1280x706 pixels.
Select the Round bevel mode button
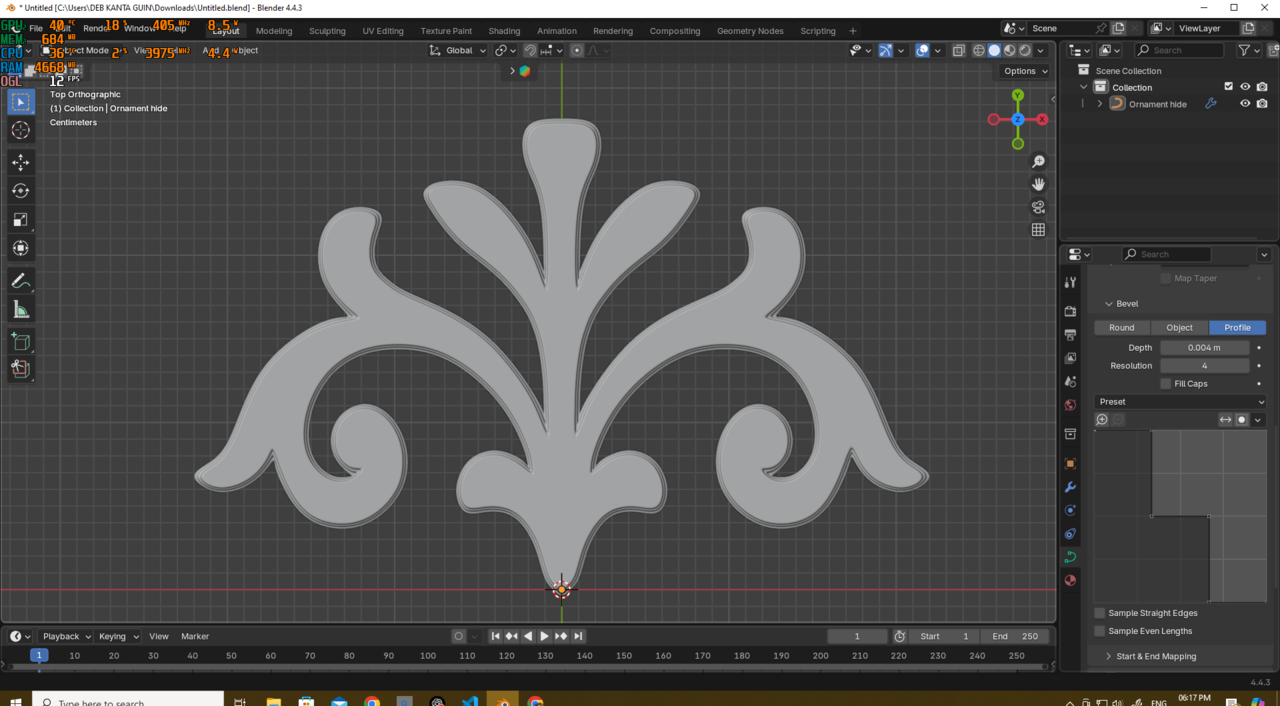tap(1122, 328)
